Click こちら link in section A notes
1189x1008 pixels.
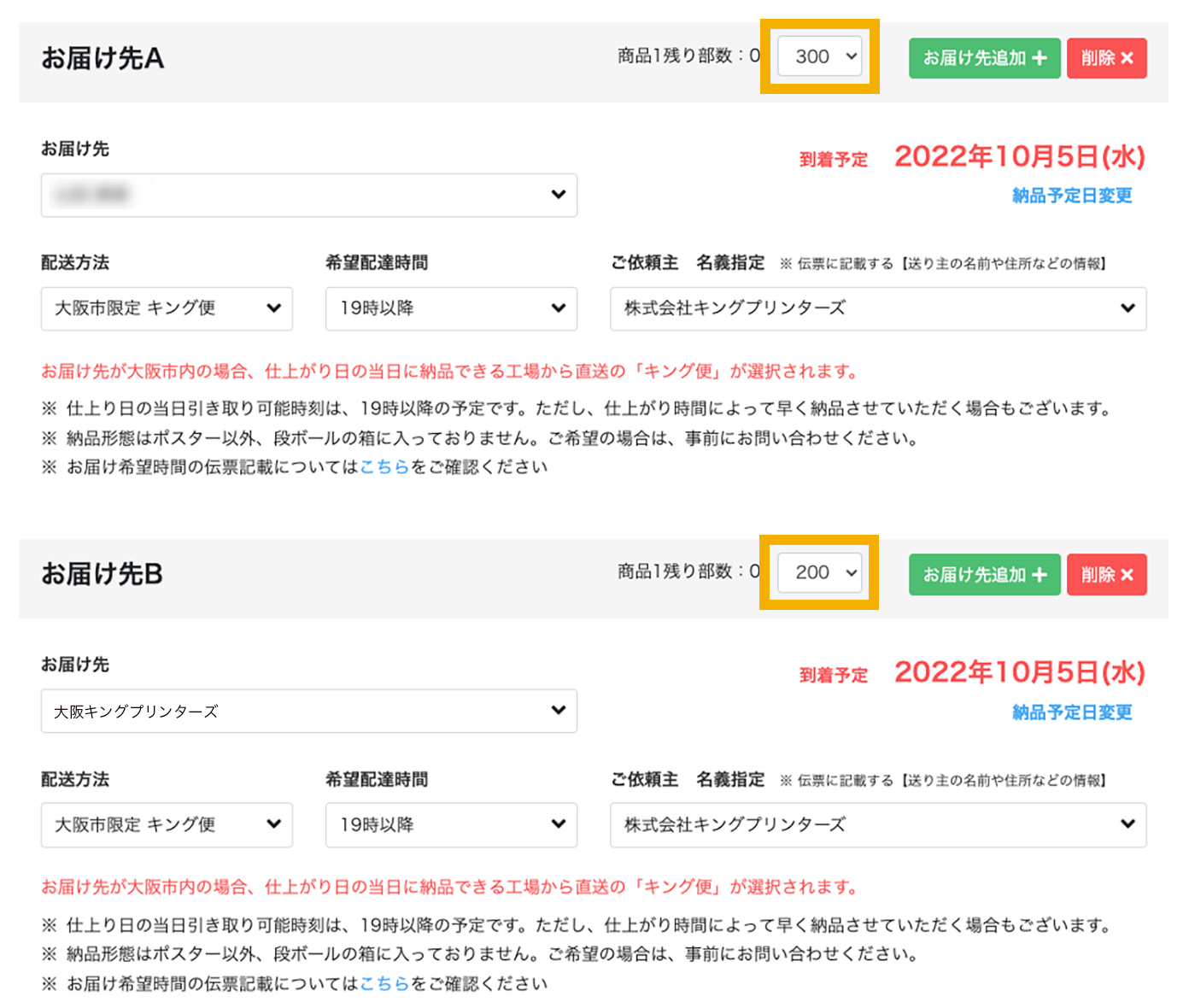click(x=385, y=467)
